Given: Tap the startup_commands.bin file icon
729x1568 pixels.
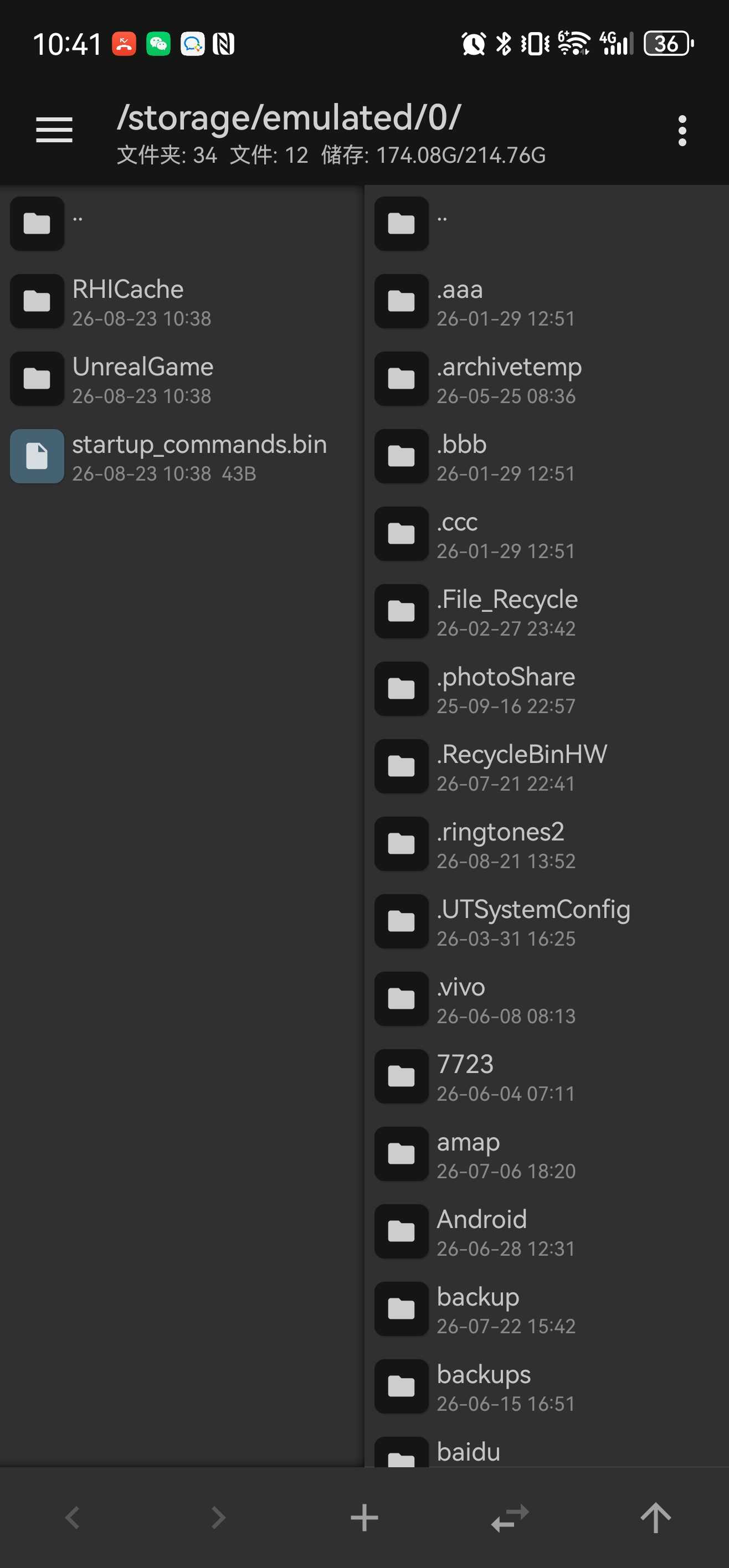Looking at the screenshot, I should pyautogui.click(x=37, y=456).
